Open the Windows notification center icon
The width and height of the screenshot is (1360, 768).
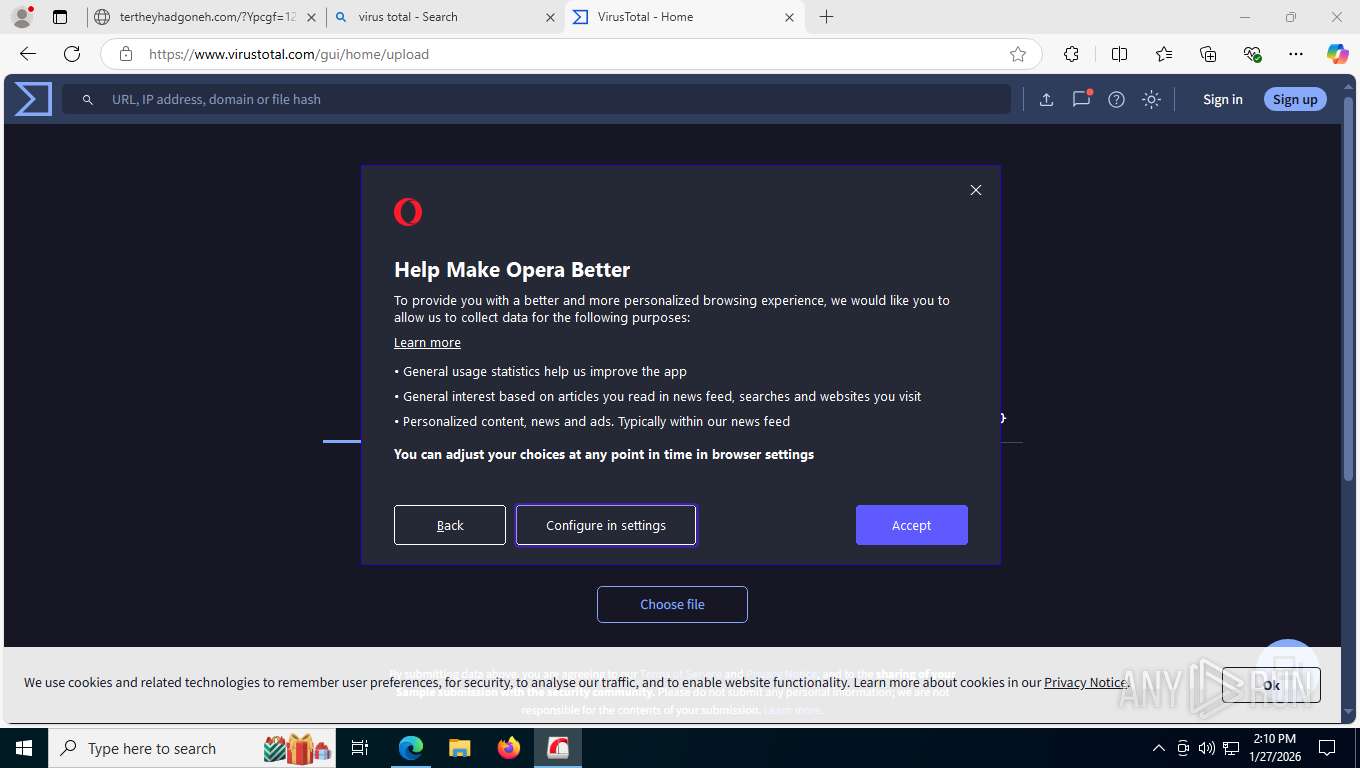1327,748
